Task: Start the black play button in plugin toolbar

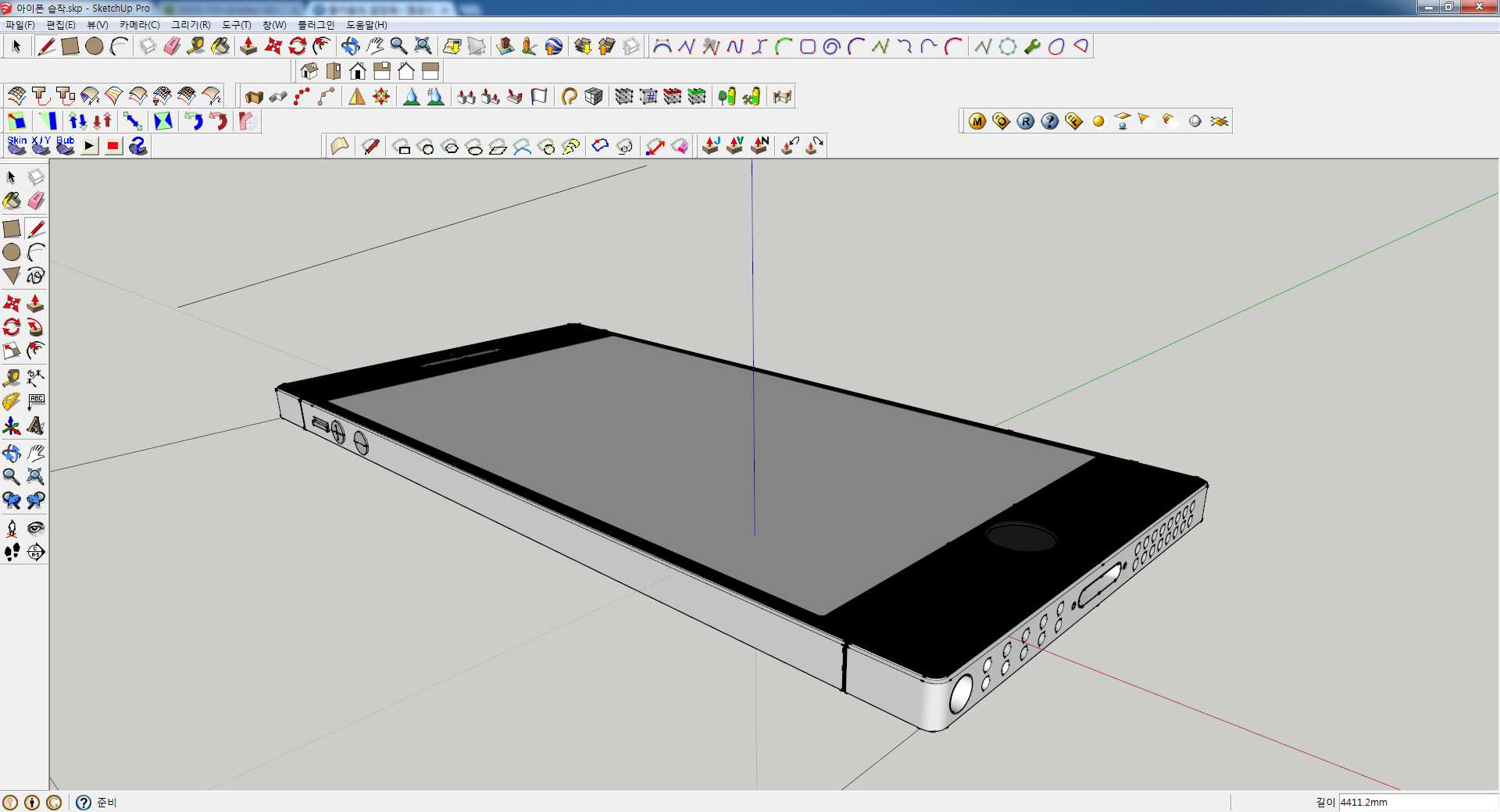Action: coord(90,146)
